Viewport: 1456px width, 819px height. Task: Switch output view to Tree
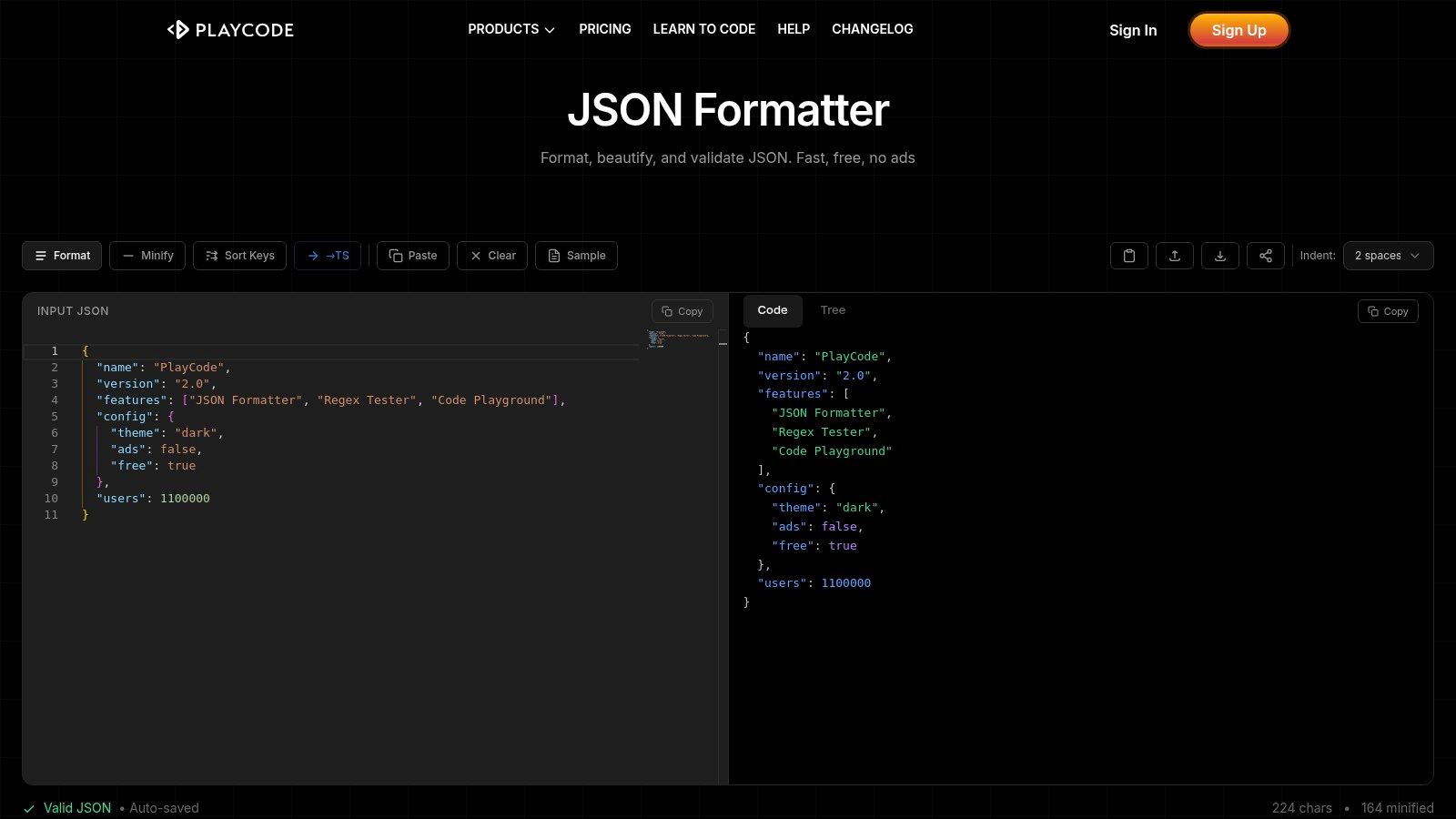point(833,310)
